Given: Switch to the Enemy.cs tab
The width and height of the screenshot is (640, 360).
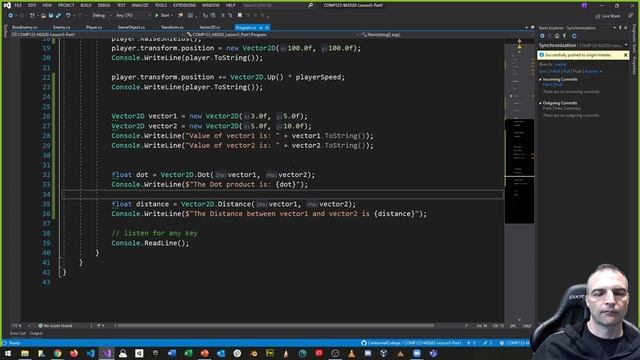Looking at the screenshot, I should click(62, 27).
